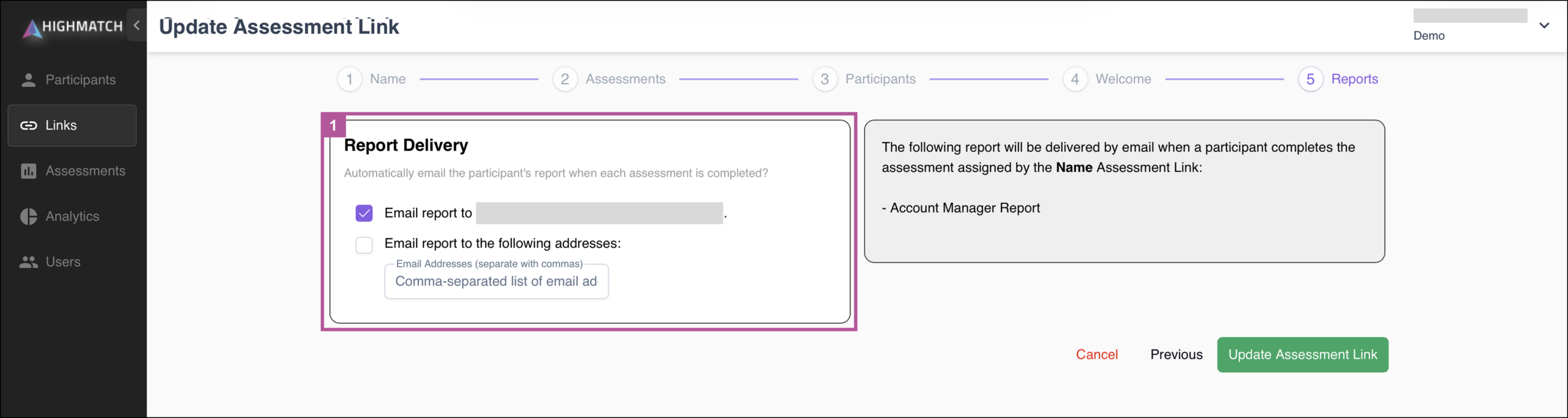Open the account dropdown arrow
This screenshot has width=1568, height=418.
click(1544, 26)
